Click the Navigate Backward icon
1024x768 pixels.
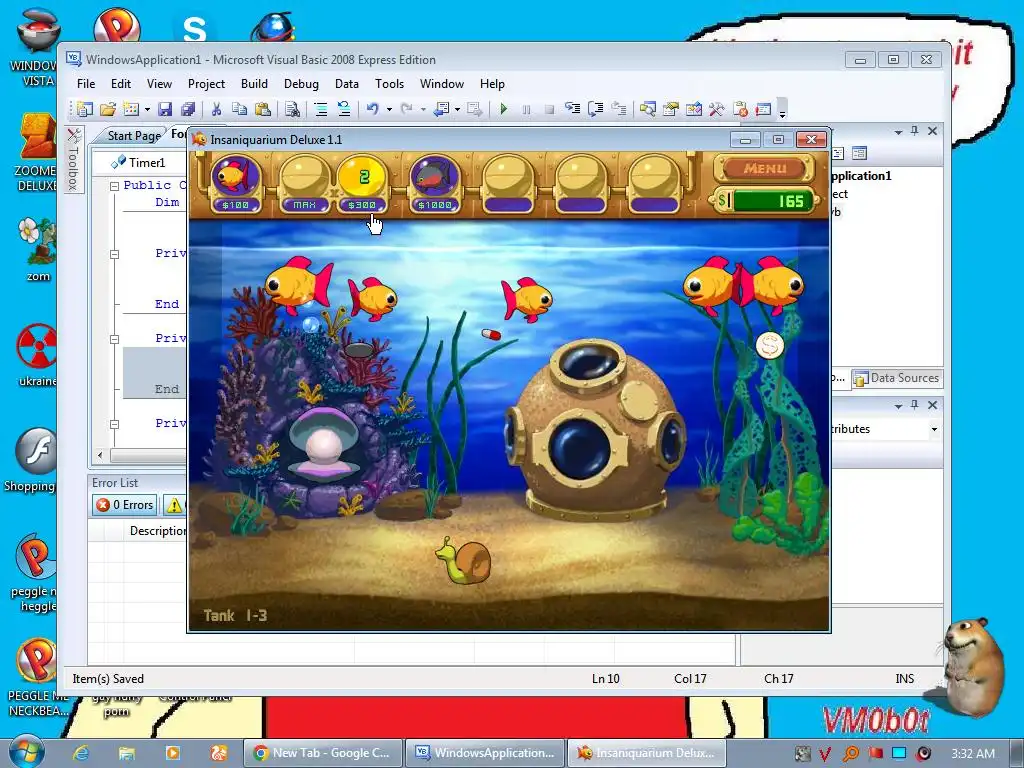pyautogui.click(x=442, y=109)
